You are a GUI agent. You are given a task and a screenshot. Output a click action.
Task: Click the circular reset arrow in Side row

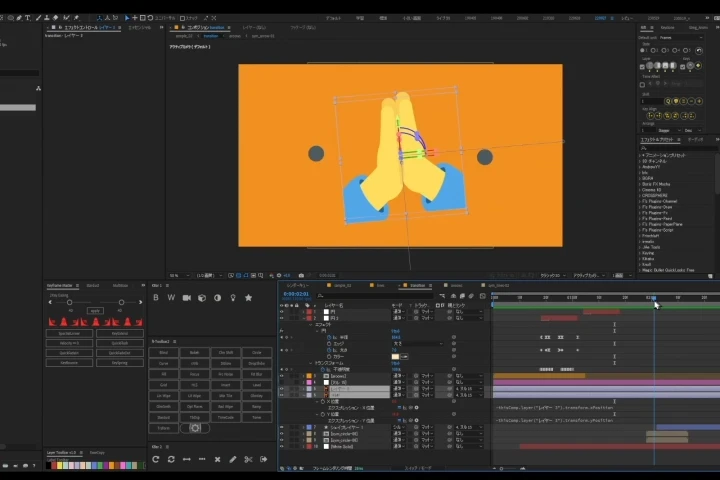coord(699,51)
